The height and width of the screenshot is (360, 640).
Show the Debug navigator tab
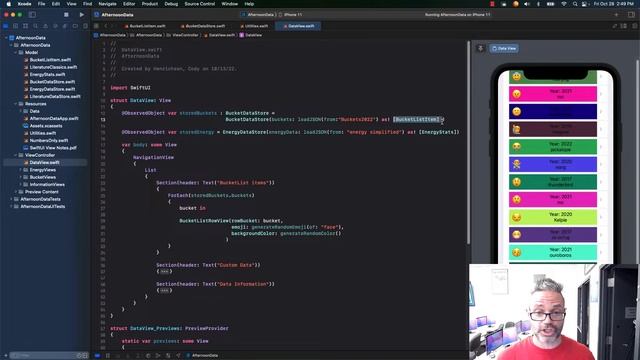point(65,26)
